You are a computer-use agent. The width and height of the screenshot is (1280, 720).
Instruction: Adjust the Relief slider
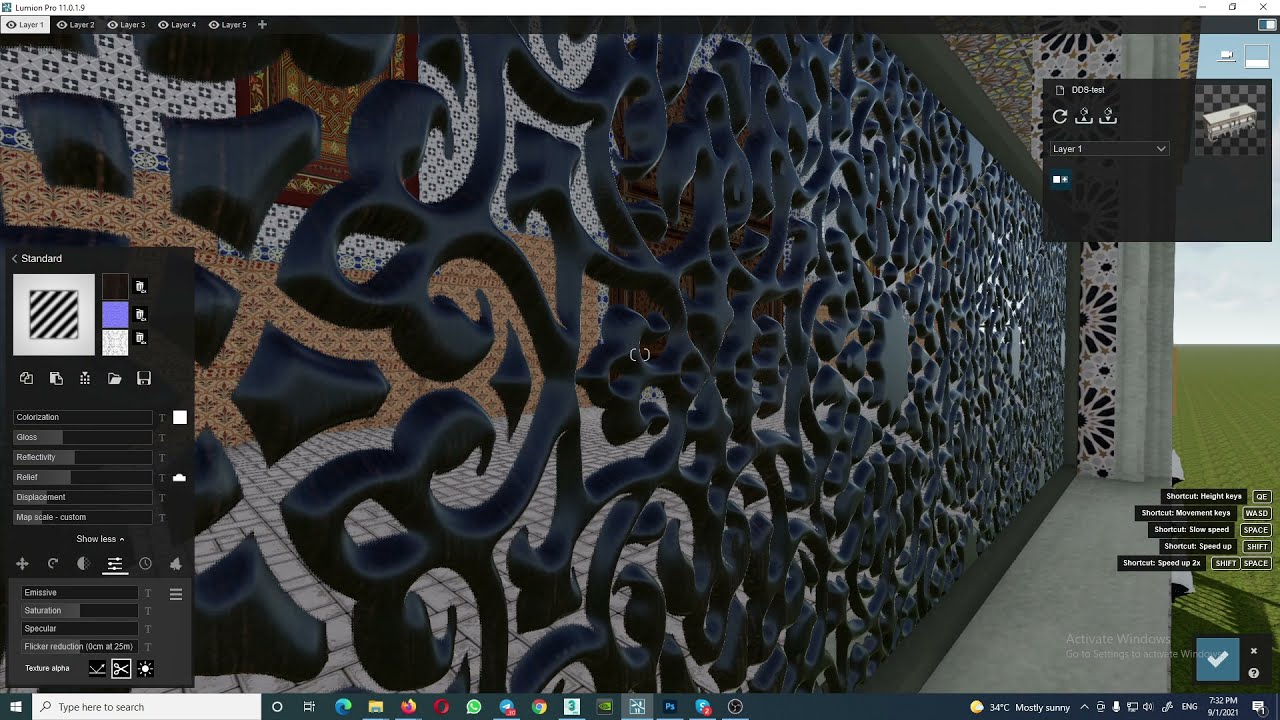coord(83,477)
